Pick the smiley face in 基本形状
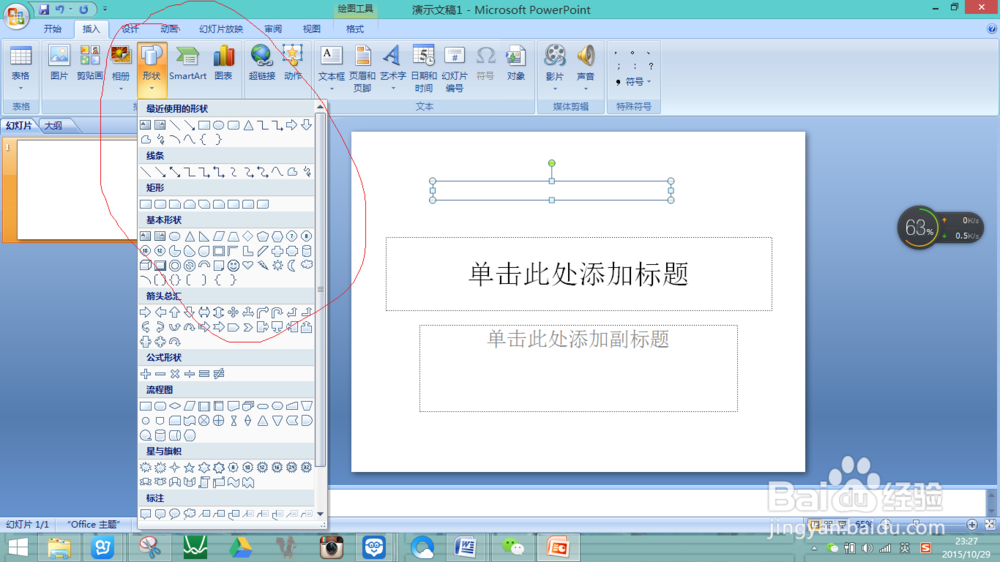Image resolution: width=1000 pixels, height=562 pixels. tap(233, 265)
